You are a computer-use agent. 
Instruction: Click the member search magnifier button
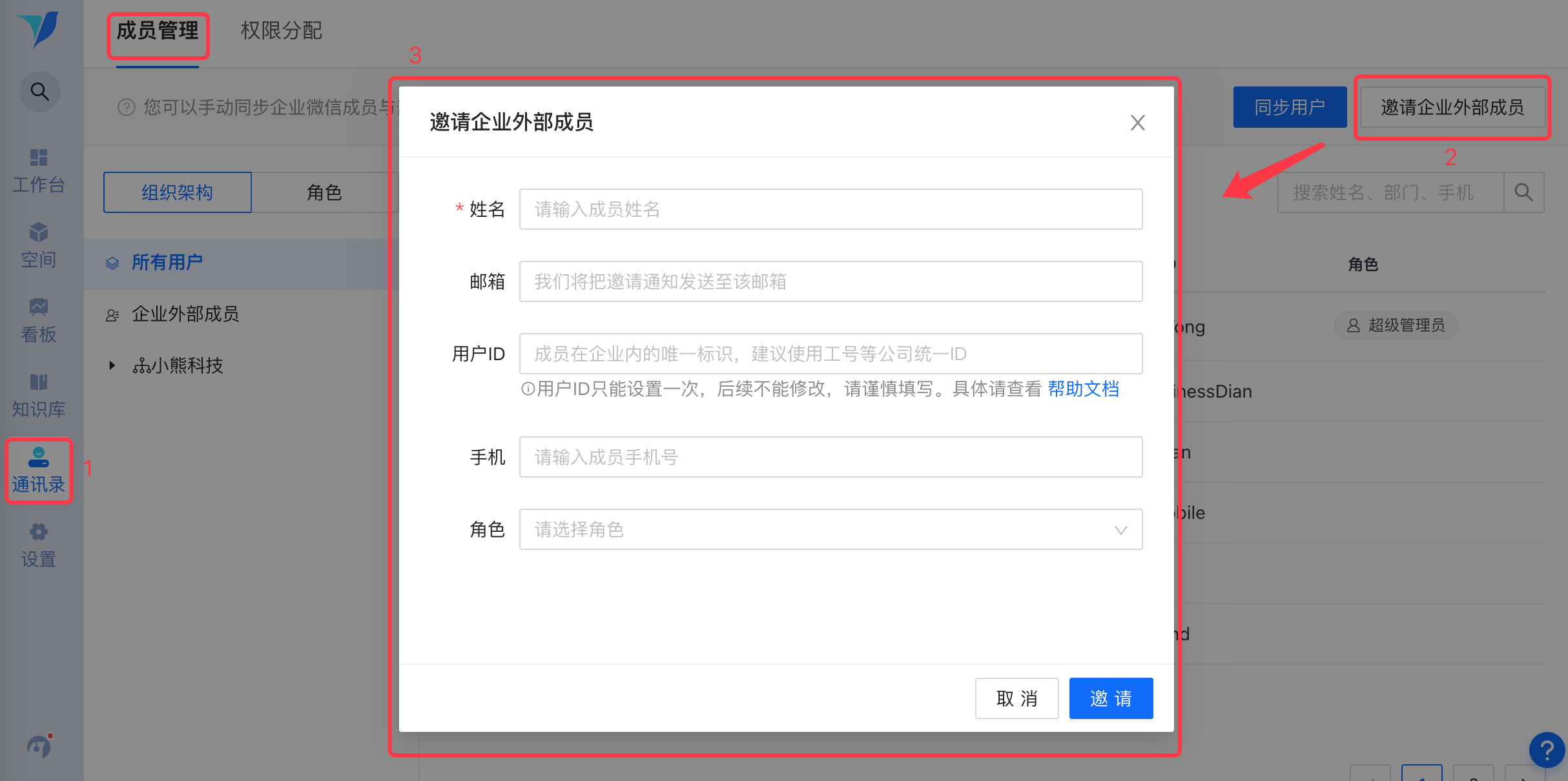[x=1523, y=192]
